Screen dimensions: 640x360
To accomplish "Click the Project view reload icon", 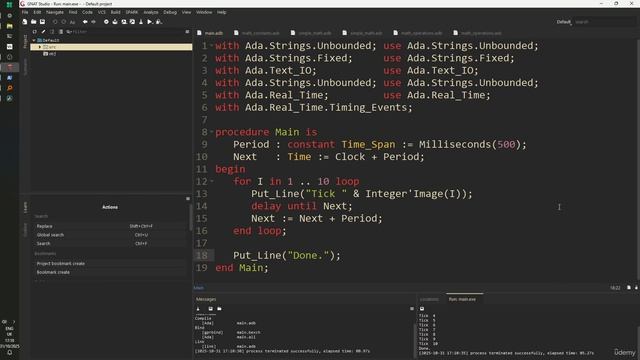I will 35,31.
